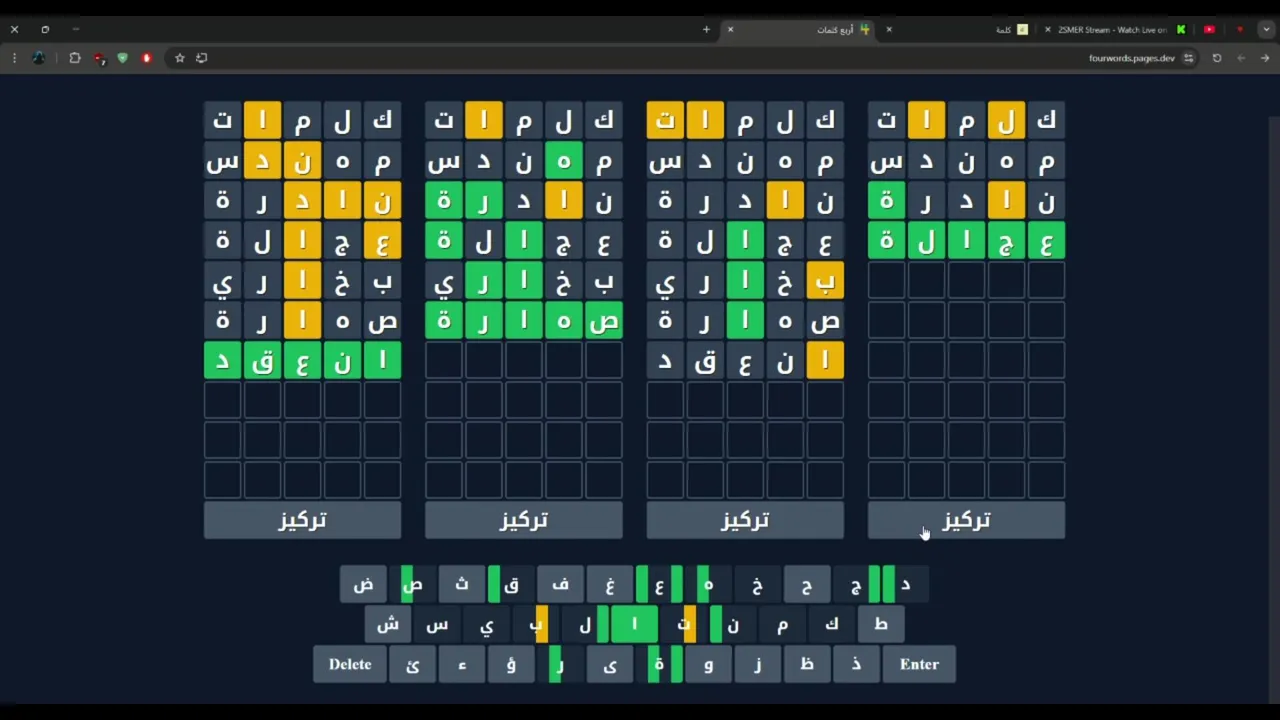This screenshot has height=720, width=1280.
Task: Switch to the pinned YouTube tab
Action: point(1209,30)
